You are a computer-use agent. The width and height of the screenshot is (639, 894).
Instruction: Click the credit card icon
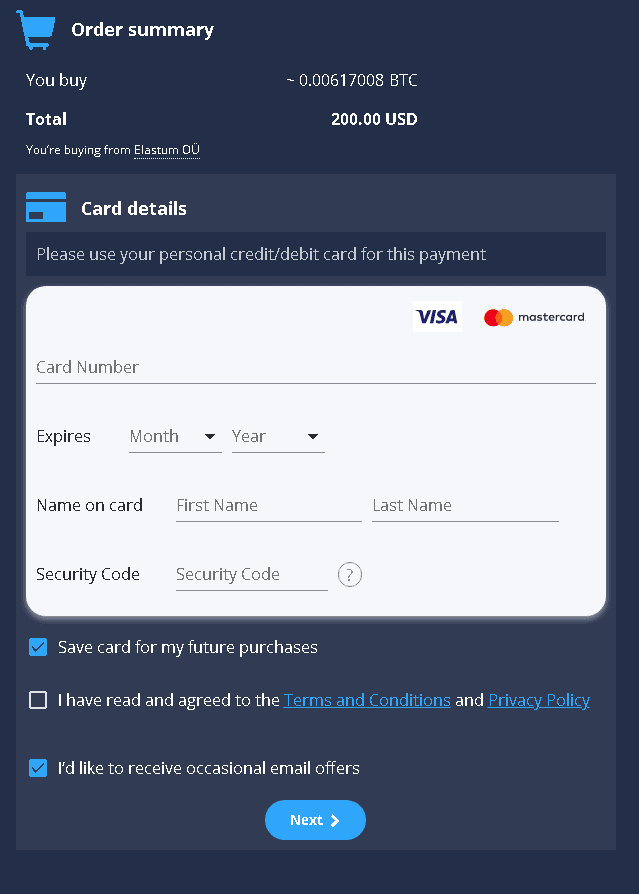pos(46,208)
